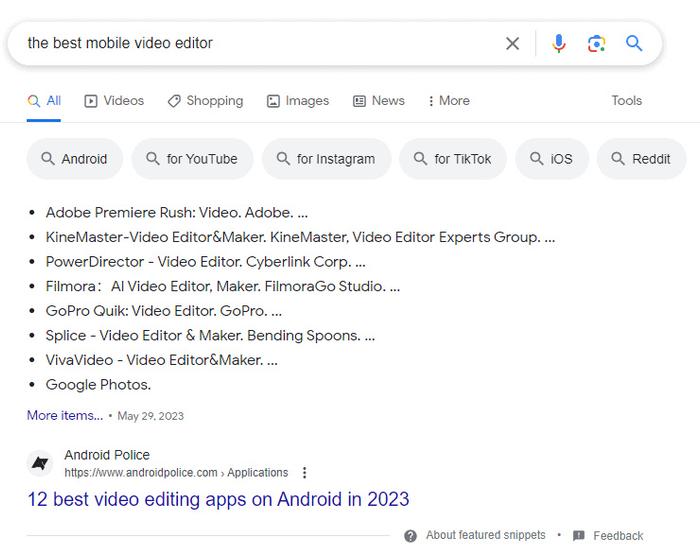Click the Android Police source name

[107, 455]
